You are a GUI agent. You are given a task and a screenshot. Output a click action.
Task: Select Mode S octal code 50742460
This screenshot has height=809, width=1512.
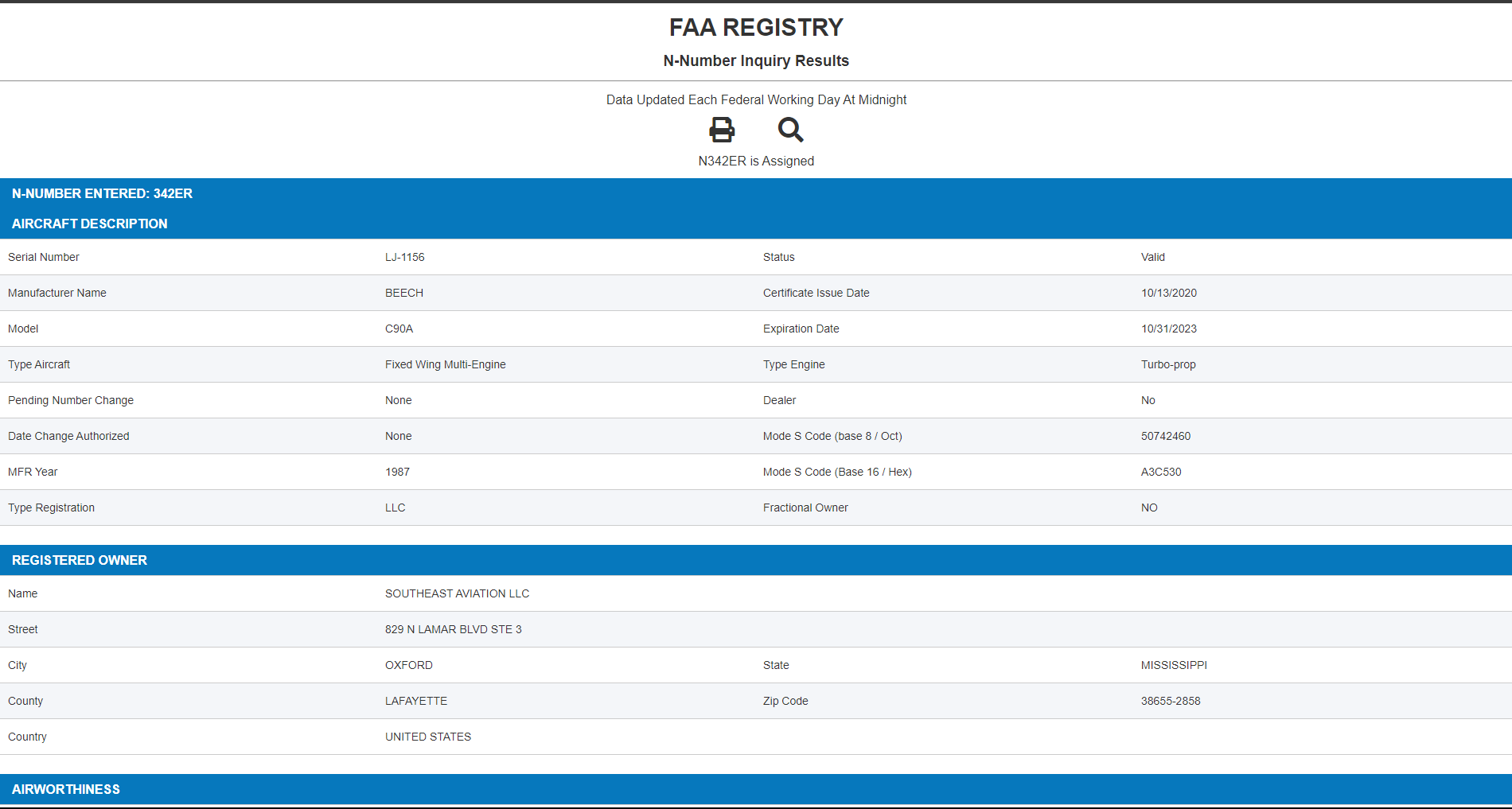pyautogui.click(x=1166, y=436)
